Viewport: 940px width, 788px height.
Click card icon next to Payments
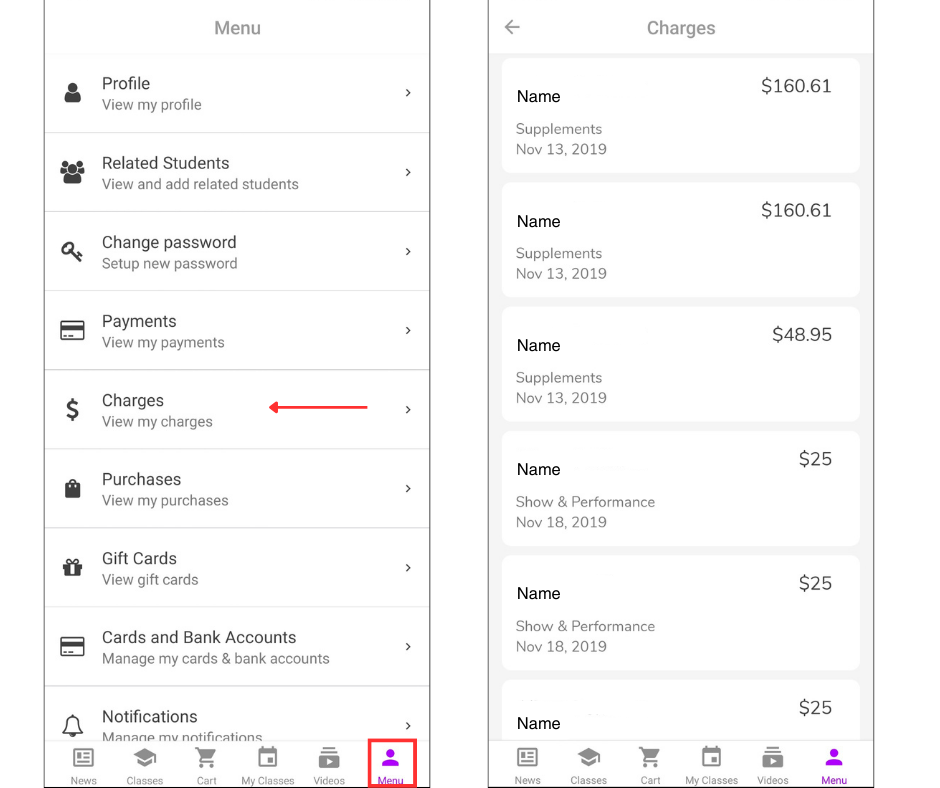pyautogui.click(x=72, y=330)
